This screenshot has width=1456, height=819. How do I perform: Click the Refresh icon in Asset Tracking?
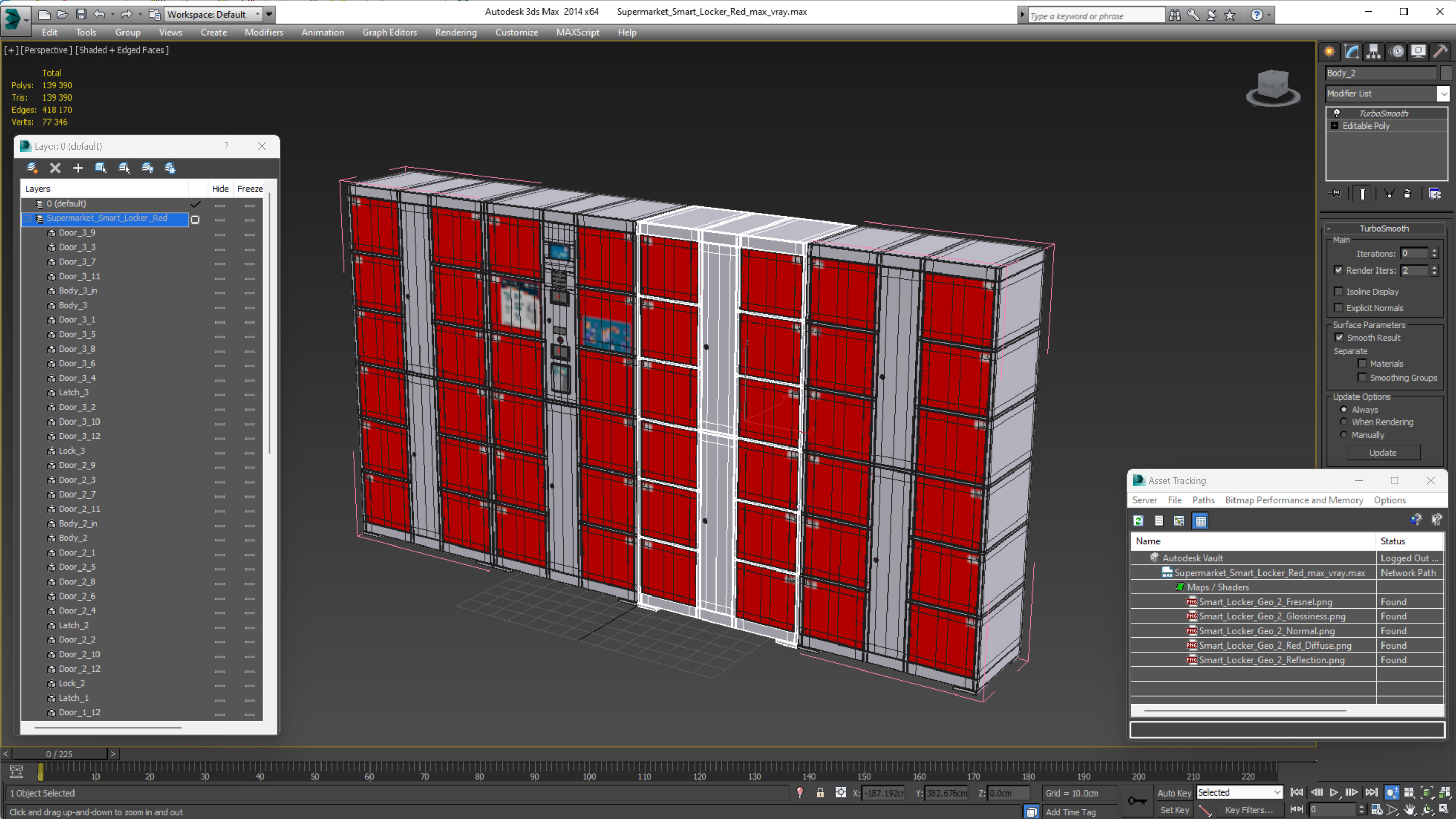pos(1139,520)
